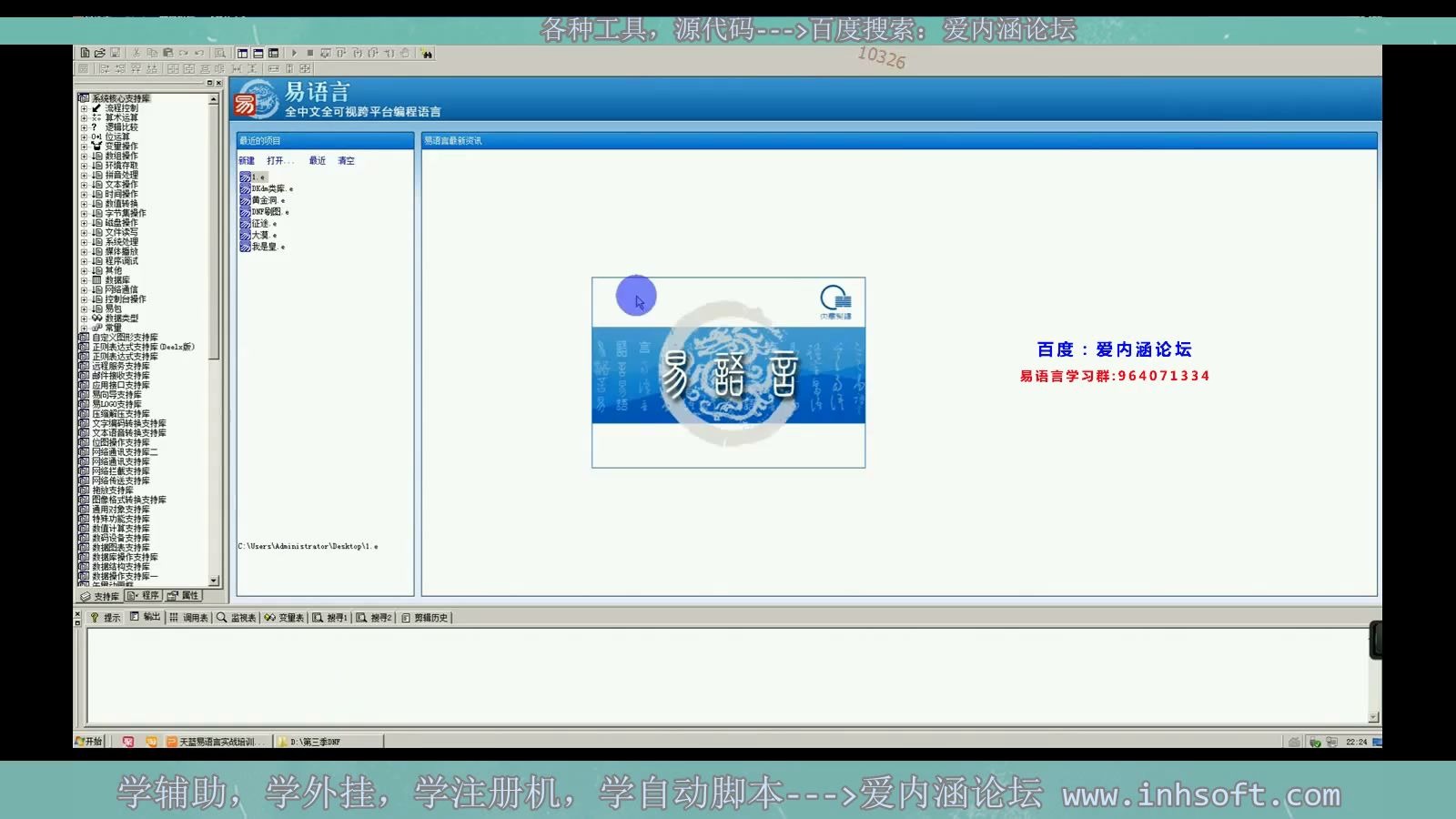This screenshot has width=1456, height=819.
Task: Toggle the second window layout toolbar icon
Action: point(258,54)
